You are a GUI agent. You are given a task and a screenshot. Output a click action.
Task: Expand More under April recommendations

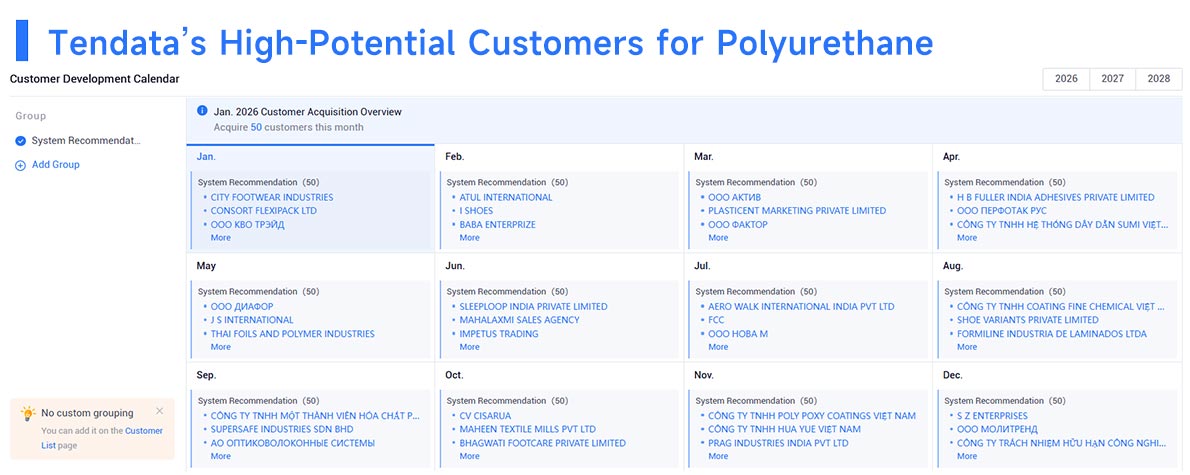pyautogui.click(x=967, y=238)
